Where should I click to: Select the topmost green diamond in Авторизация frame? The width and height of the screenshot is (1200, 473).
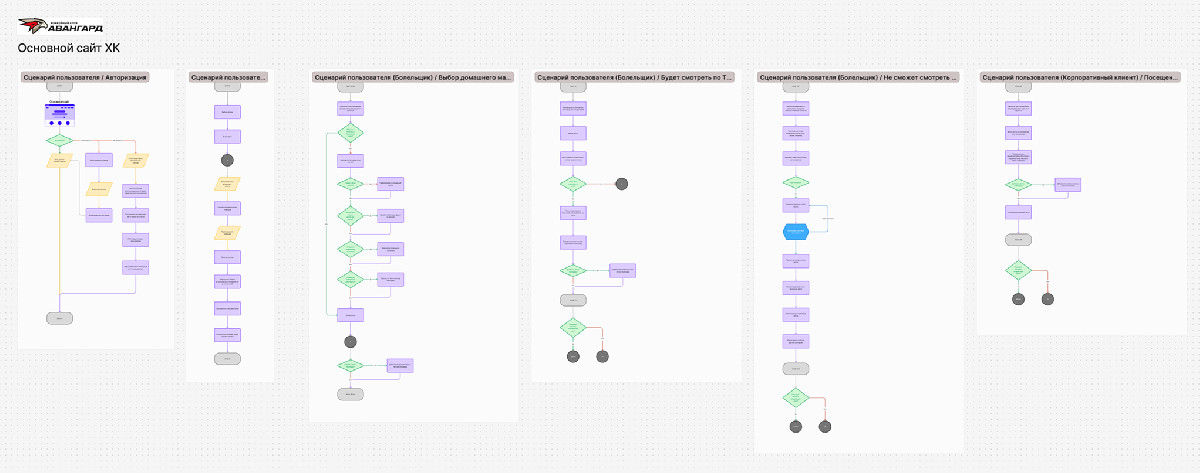pyautogui.click(x=60, y=140)
